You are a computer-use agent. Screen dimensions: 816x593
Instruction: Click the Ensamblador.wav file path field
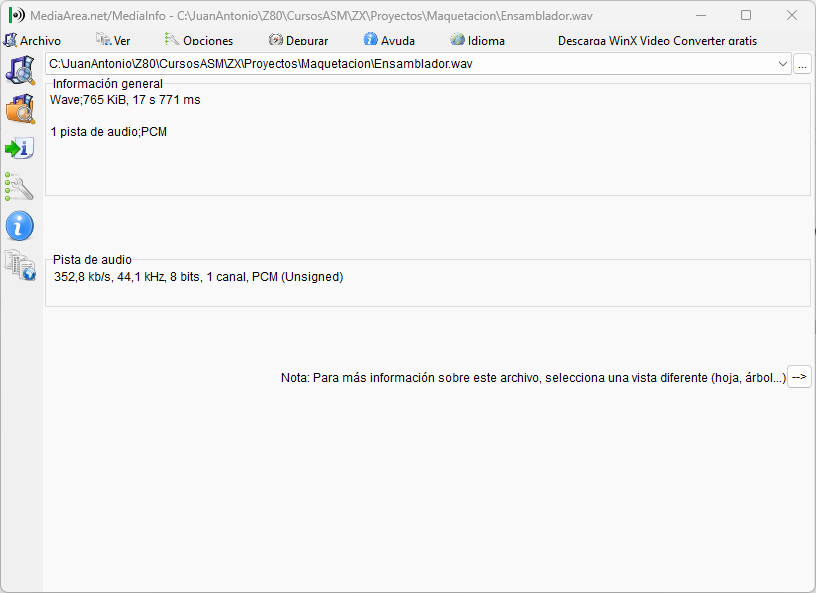[400, 64]
